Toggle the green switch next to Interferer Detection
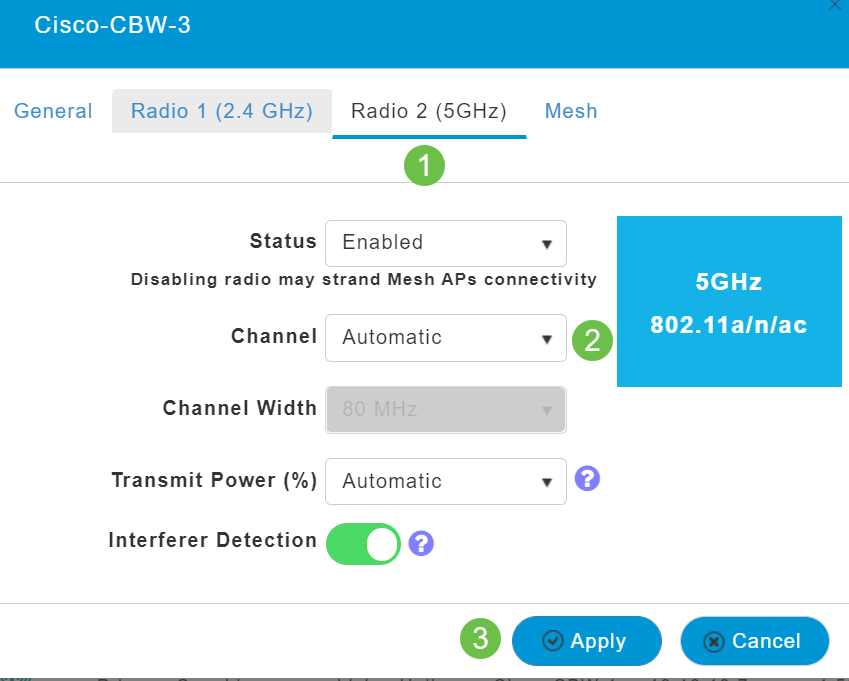This screenshot has width=849, height=681. click(x=363, y=543)
